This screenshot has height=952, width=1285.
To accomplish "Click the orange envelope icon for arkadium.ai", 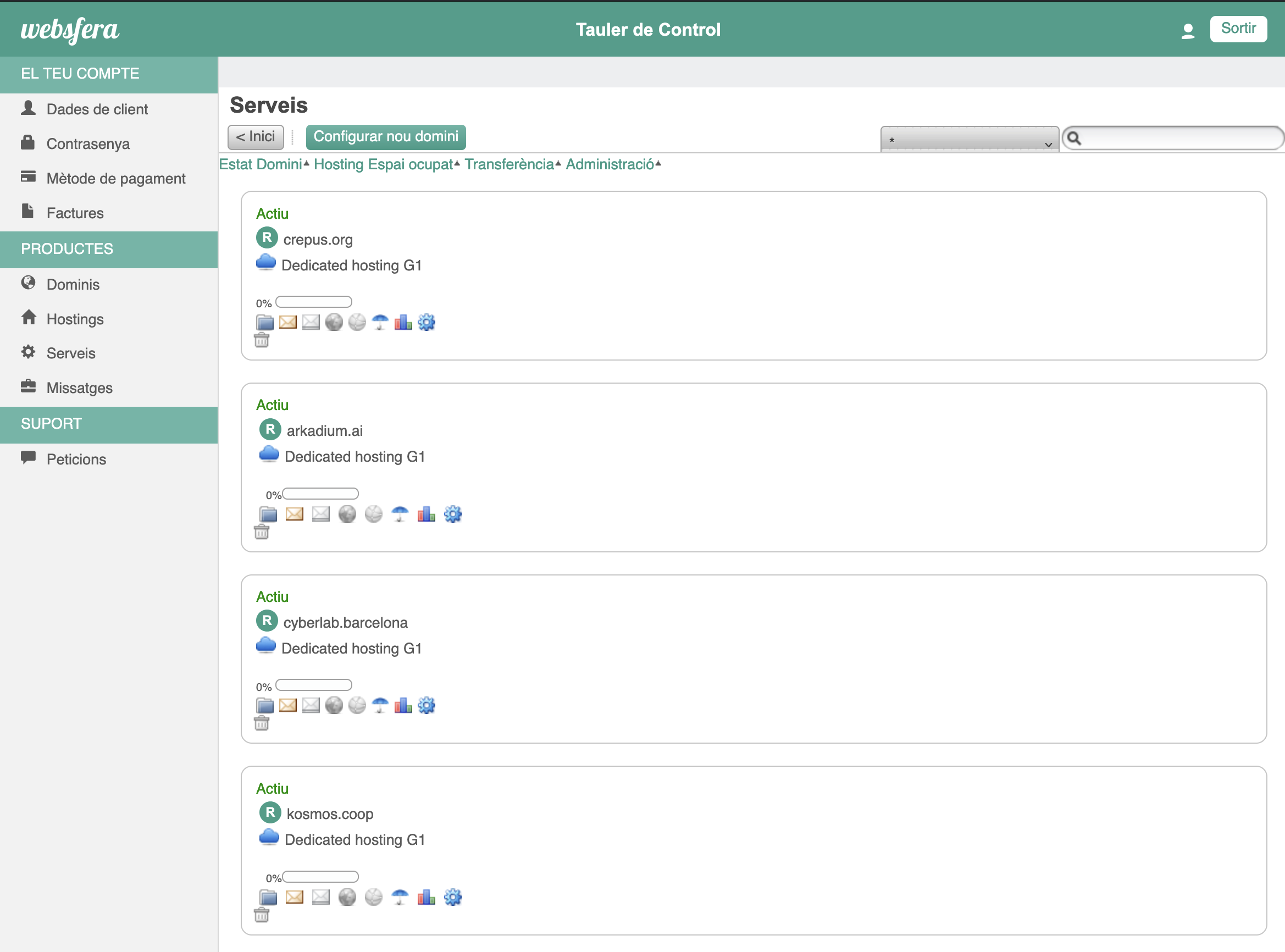I will pos(295,514).
